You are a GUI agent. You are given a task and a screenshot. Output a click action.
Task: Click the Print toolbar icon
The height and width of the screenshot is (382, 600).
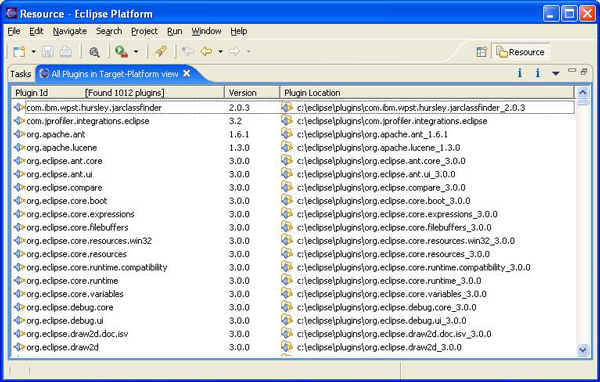click(66, 51)
